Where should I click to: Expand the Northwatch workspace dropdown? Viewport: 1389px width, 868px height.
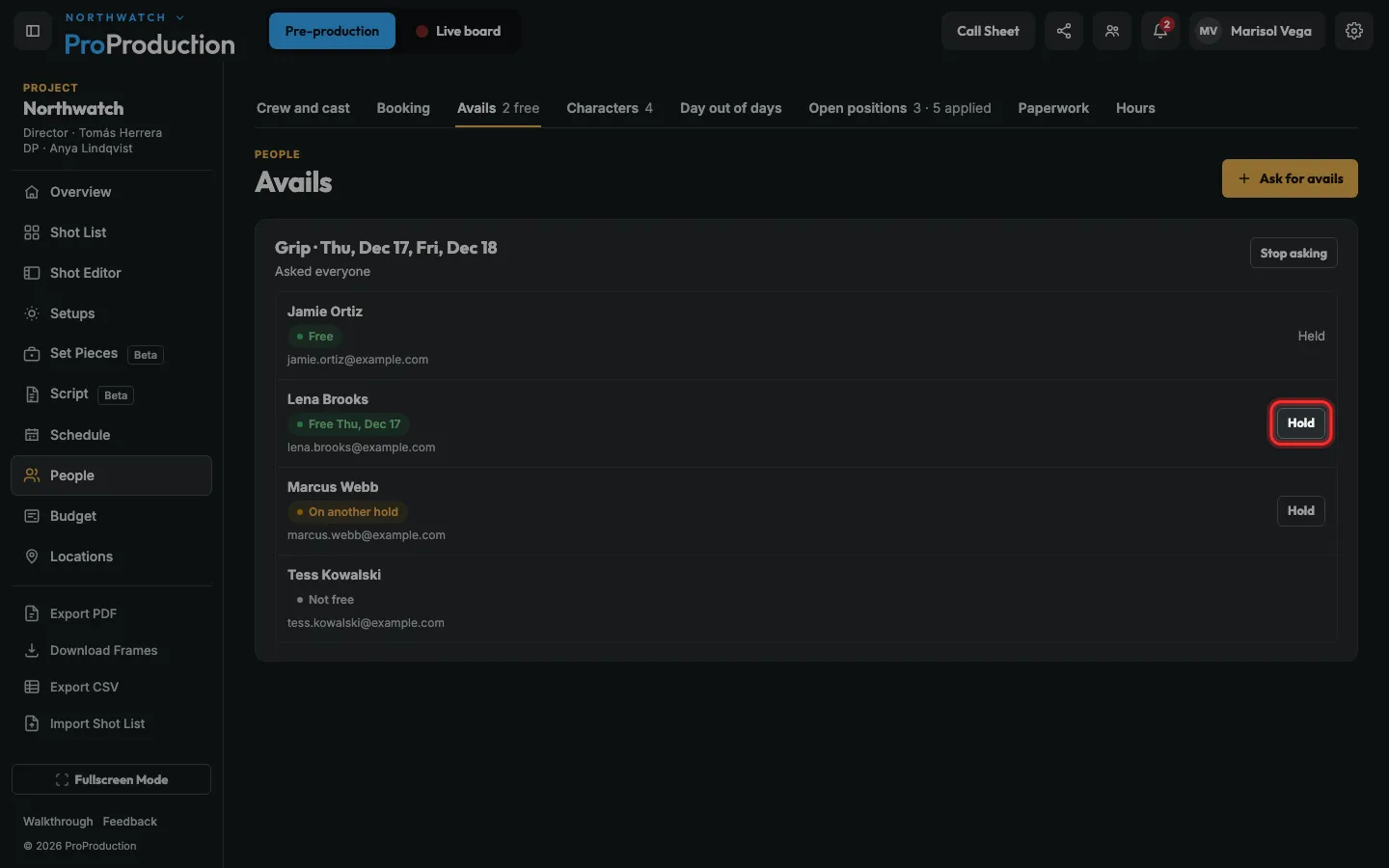(x=124, y=17)
